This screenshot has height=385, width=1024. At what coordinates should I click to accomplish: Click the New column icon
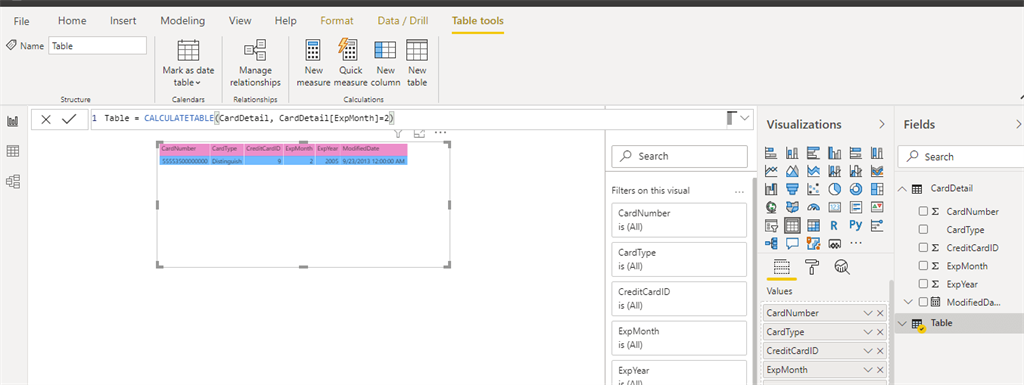(385, 50)
